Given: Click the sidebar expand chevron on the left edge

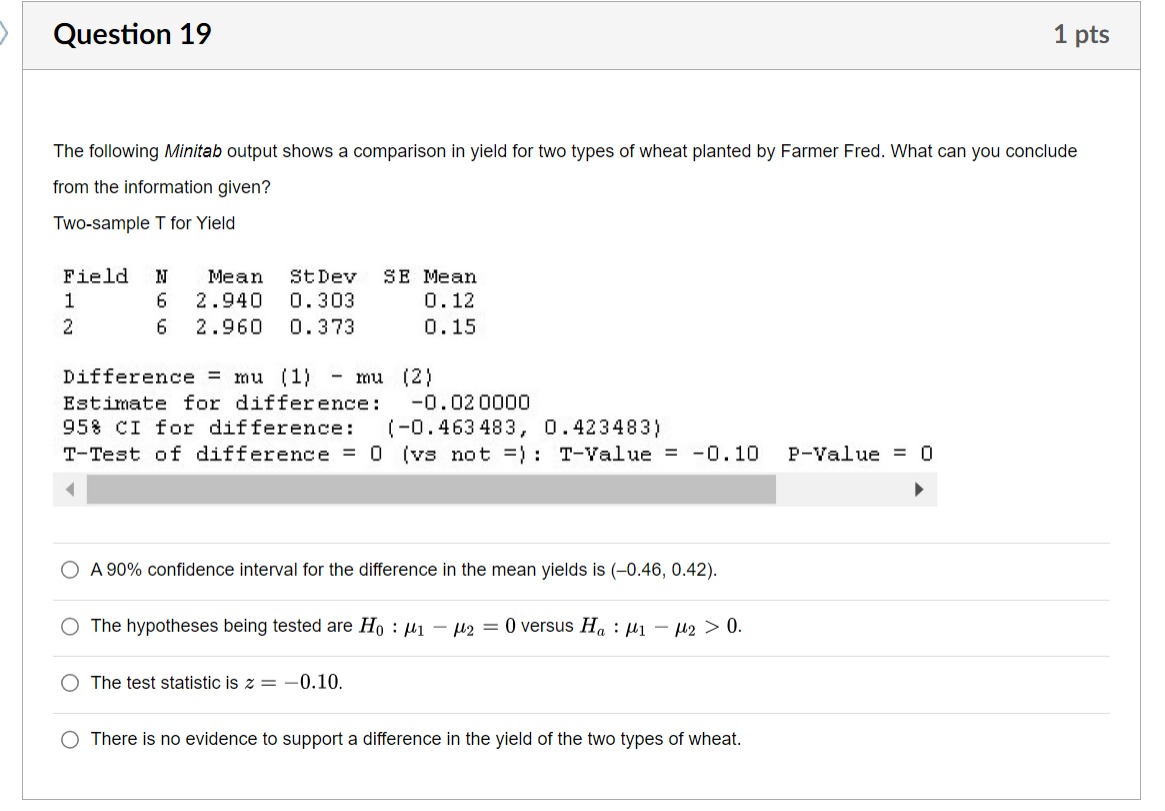Looking at the screenshot, I should pyautogui.click(x=7, y=33).
